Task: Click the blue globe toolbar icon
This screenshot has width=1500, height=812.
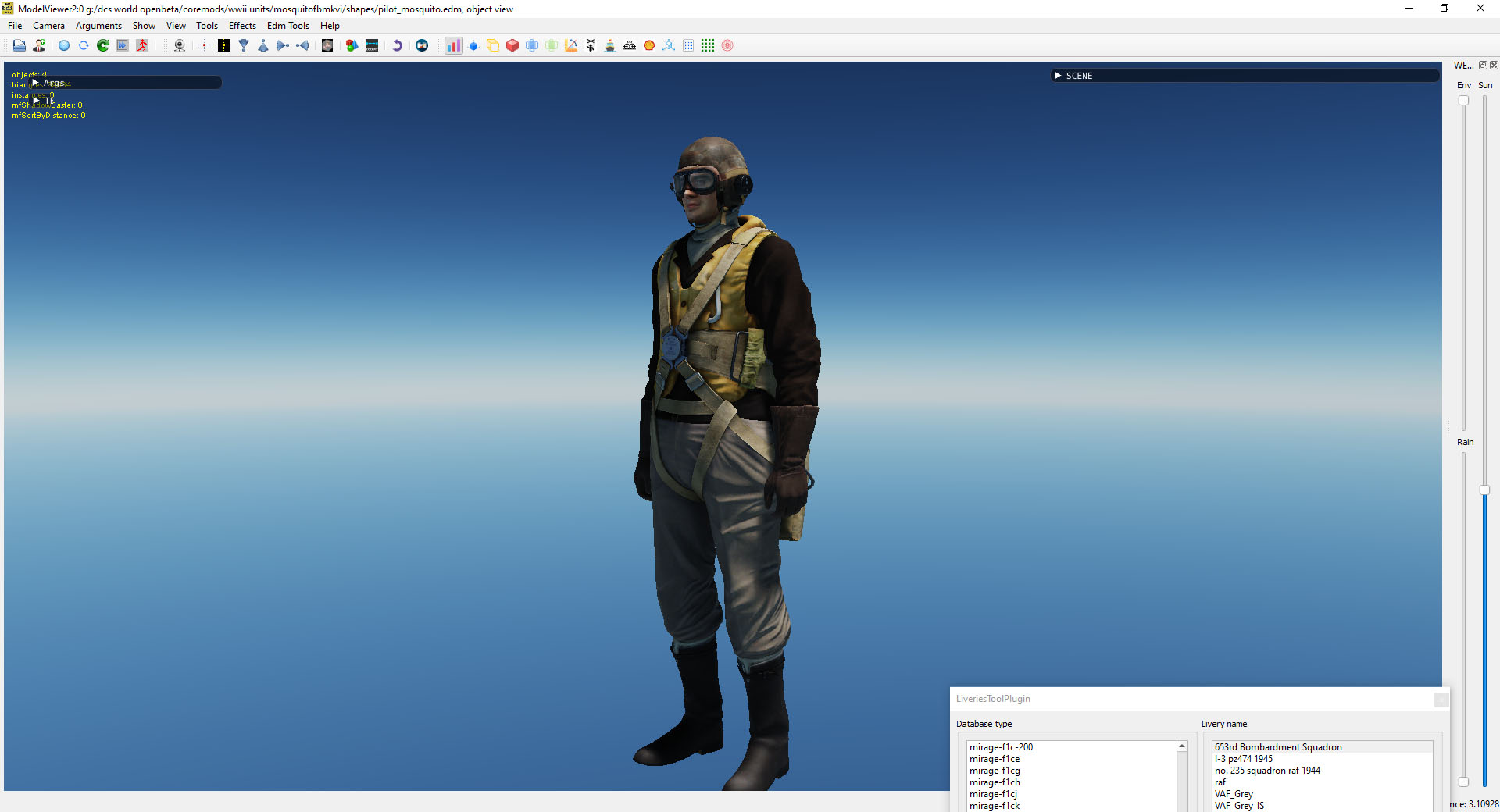Action: (64, 45)
